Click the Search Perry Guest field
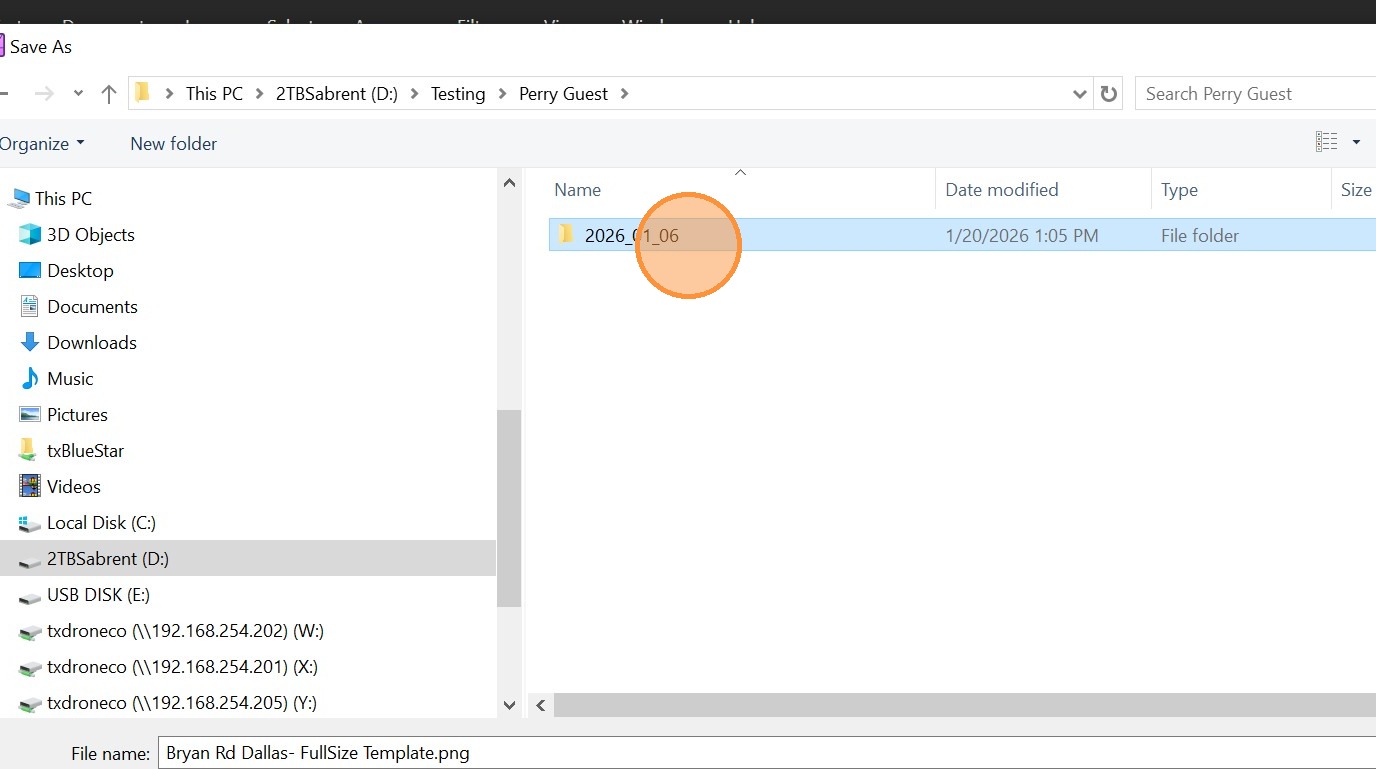This screenshot has height=769, width=1376. [x=1256, y=94]
